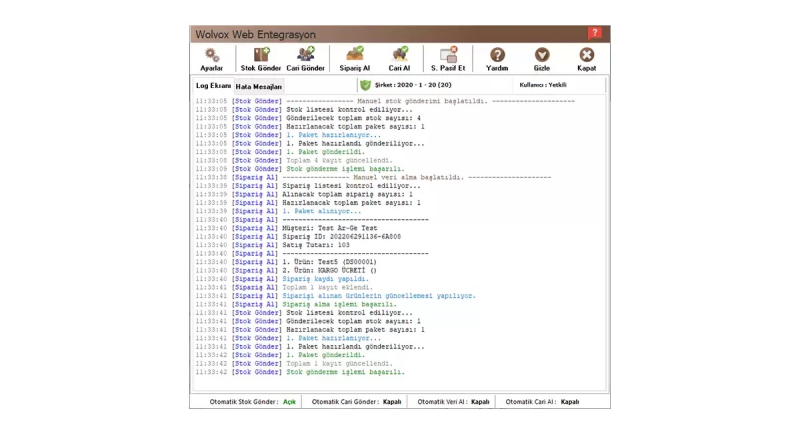
Task: Select log line with Sipariş ID 202206291136-6A808
Action: point(298,237)
